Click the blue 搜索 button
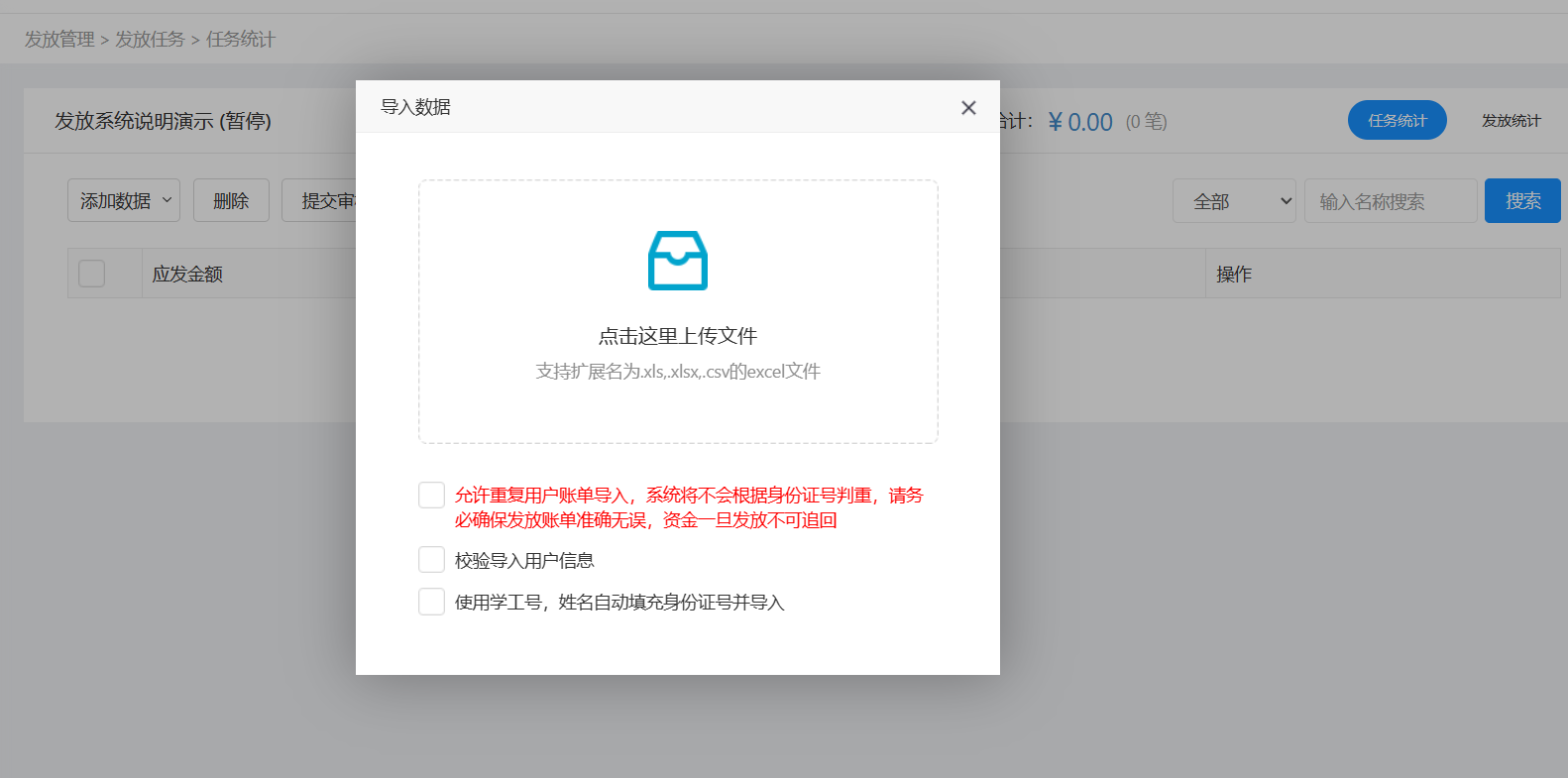 click(x=1521, y=201)
